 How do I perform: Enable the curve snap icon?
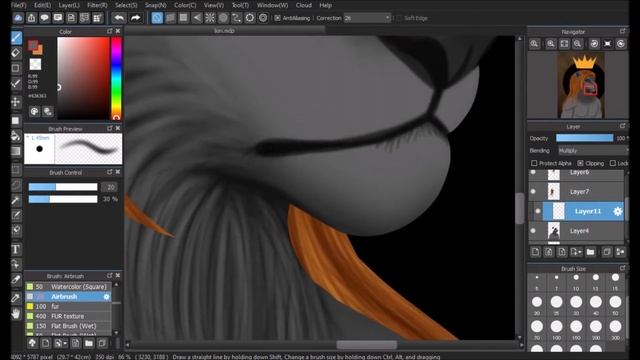coord(236,18)
